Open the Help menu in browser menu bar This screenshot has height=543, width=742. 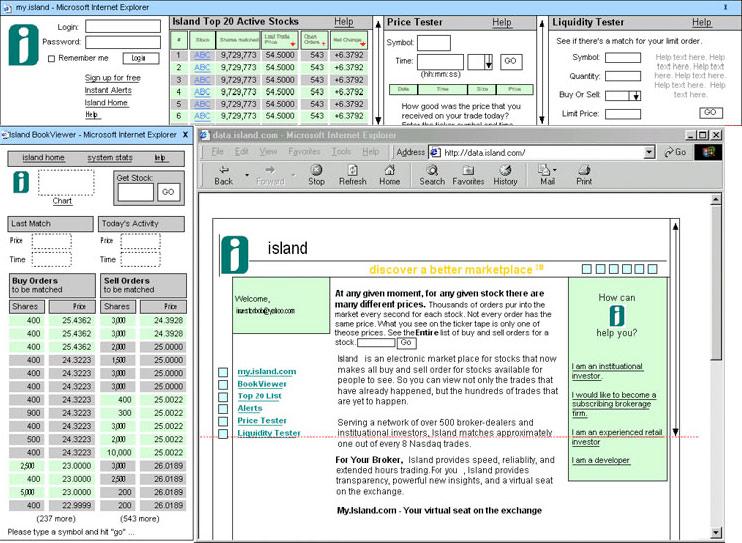(x=371, y=151)
